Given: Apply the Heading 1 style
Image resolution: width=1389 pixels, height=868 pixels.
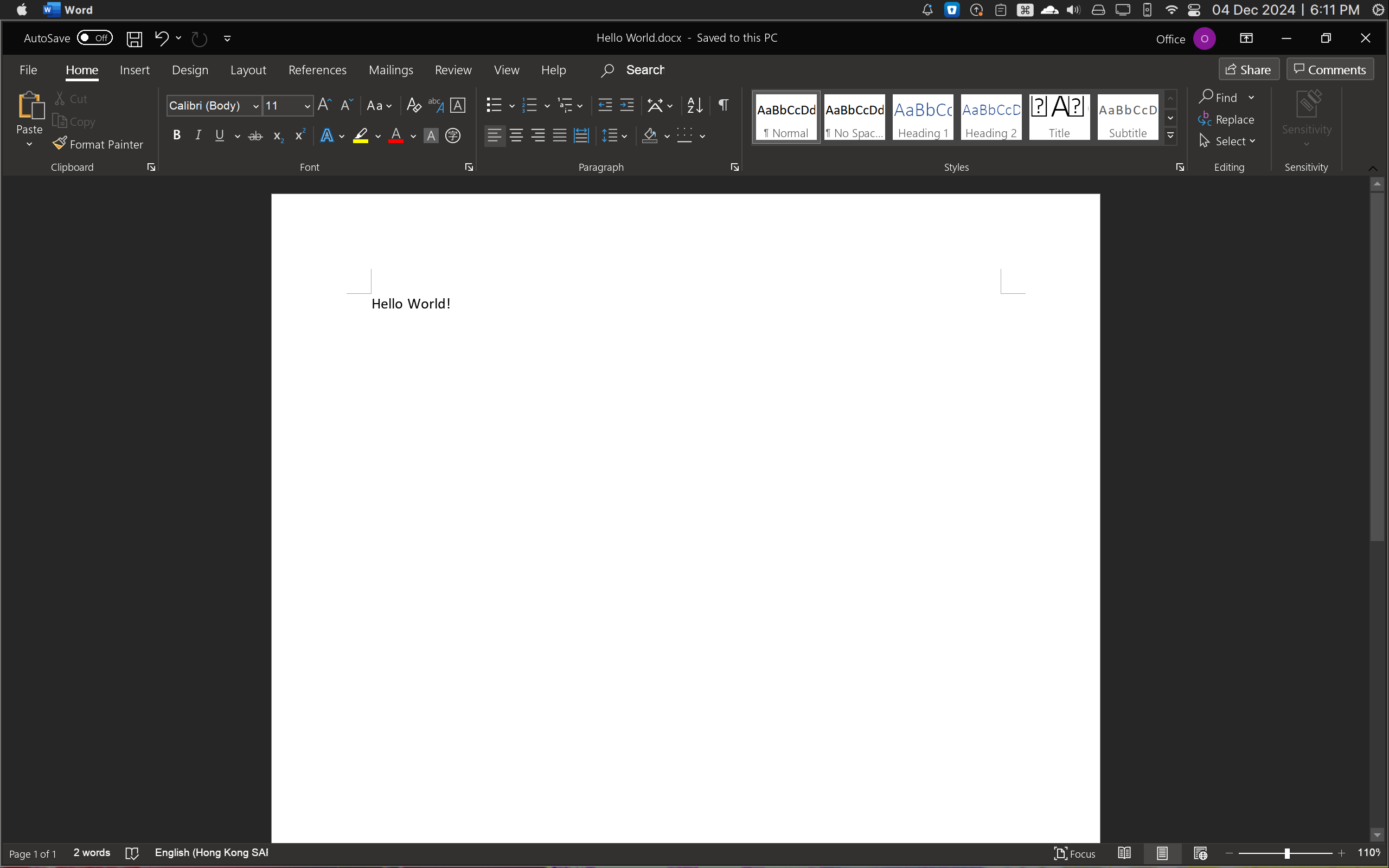Looking at the screenshot, I should point(922,117).
